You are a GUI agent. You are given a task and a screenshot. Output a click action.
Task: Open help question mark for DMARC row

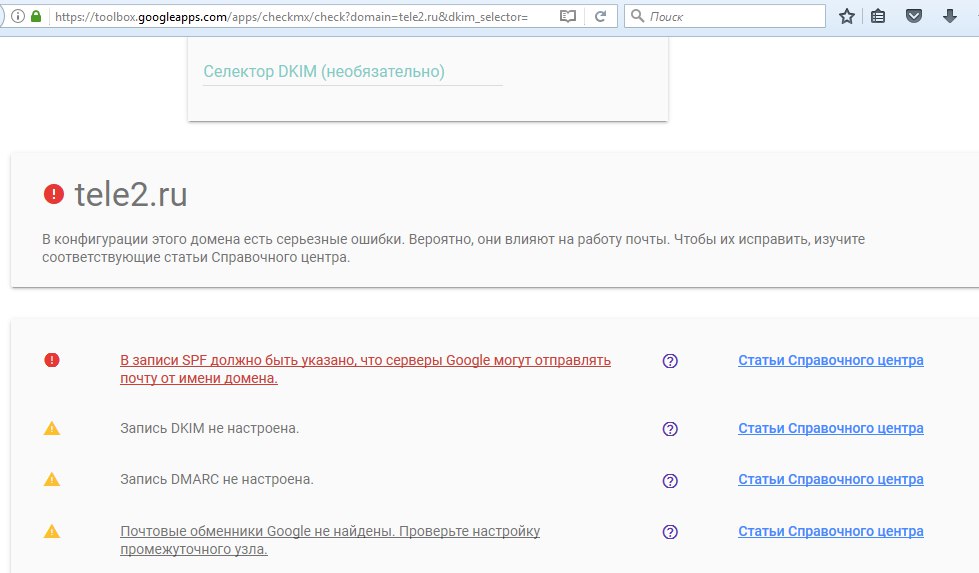click(670, 481)
